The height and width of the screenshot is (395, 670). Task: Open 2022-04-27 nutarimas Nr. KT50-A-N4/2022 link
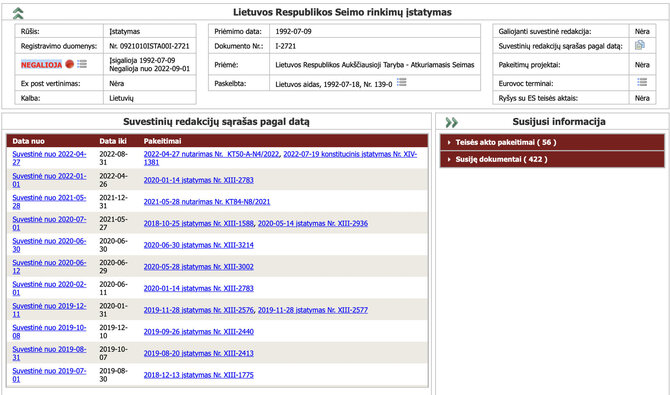[x=211, y=154]
